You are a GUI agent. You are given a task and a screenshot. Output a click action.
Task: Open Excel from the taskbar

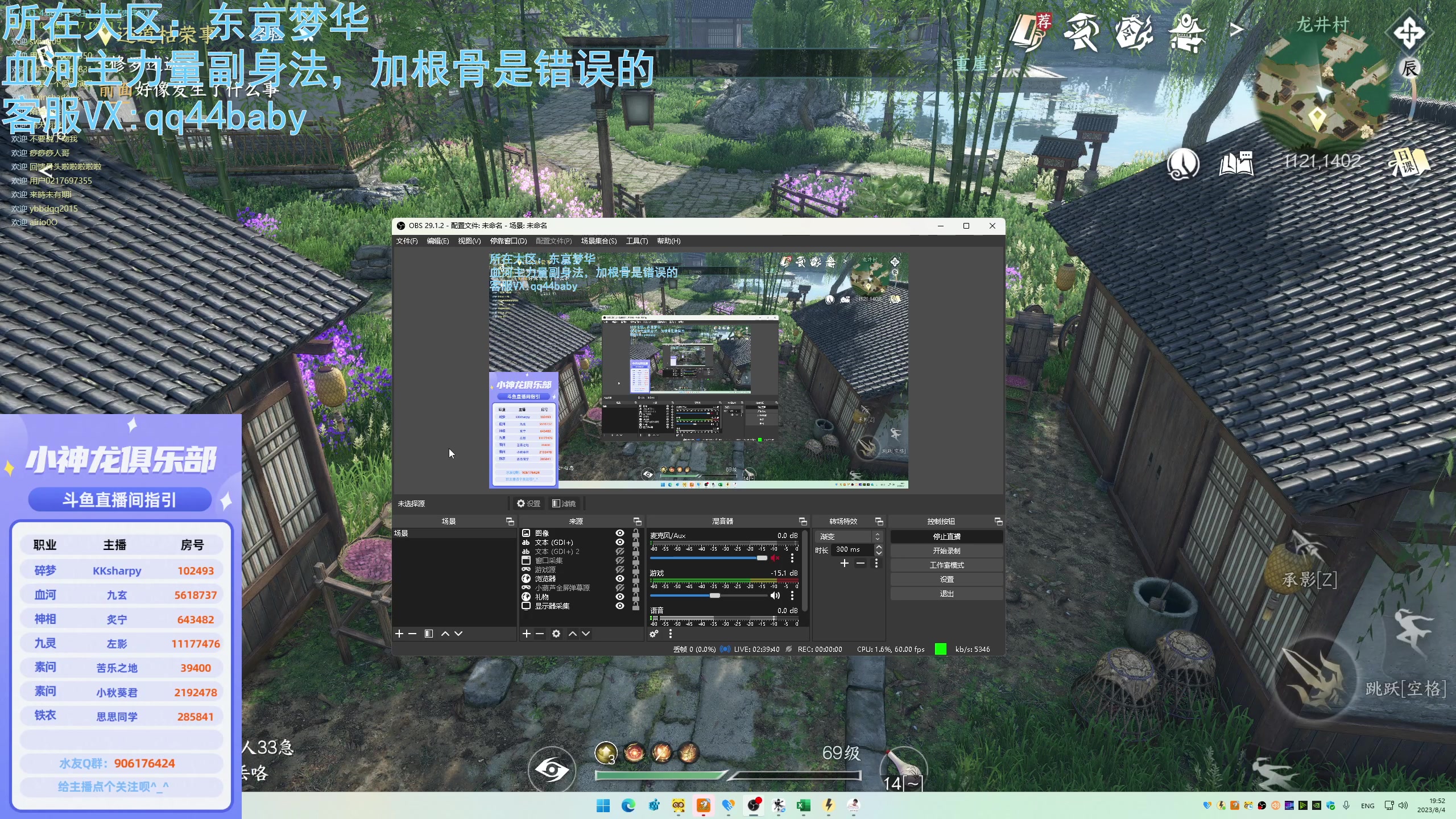(804, 805)
